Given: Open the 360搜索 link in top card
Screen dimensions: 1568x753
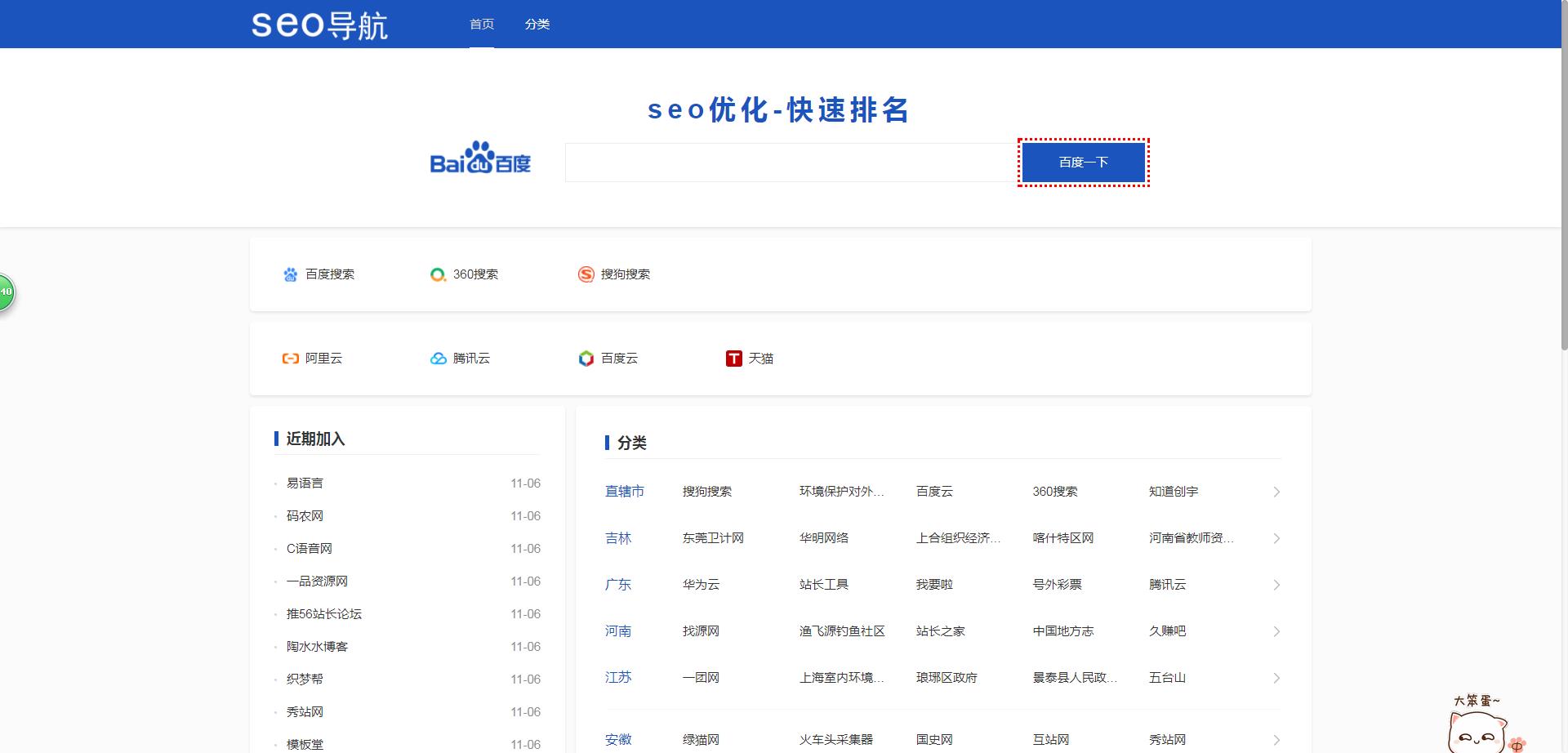Looking at the screenshot, I should (475, 274).
